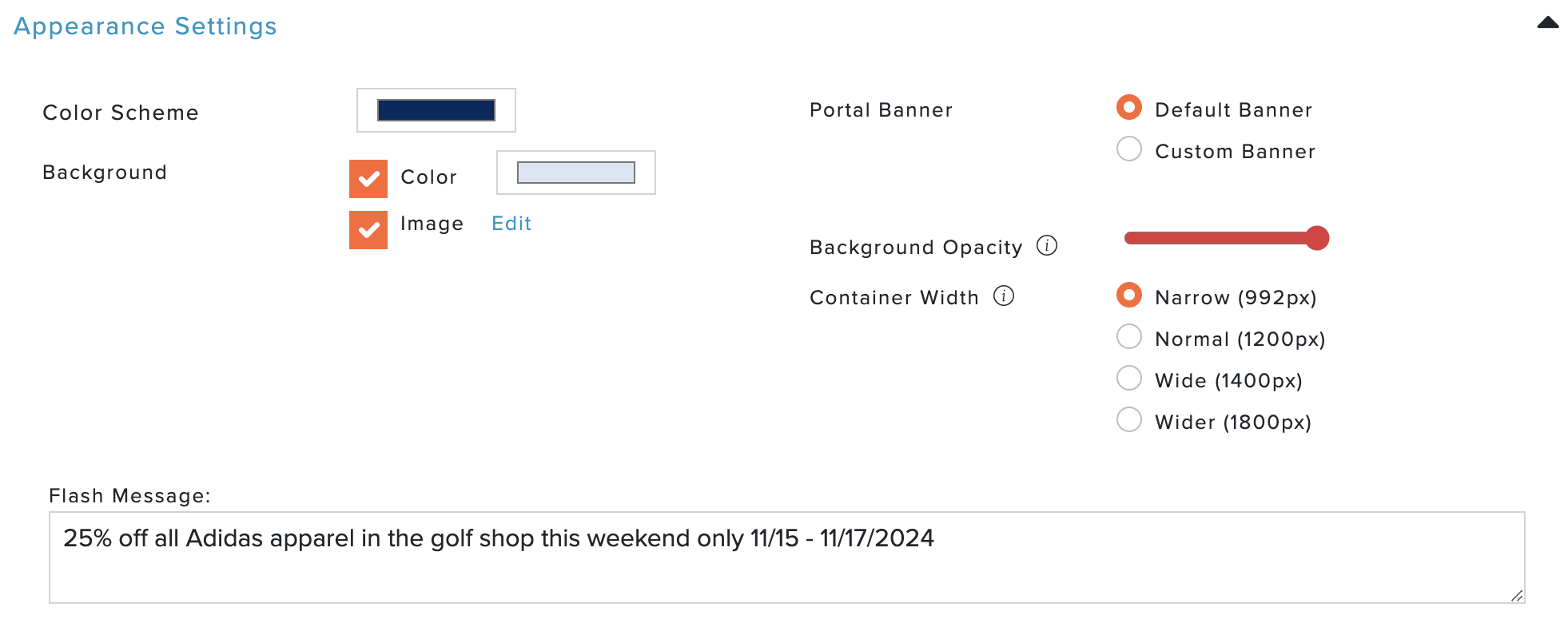Select the Default Banner radio button
This screenshot has width=1568, height=631.
(1129, 107)
